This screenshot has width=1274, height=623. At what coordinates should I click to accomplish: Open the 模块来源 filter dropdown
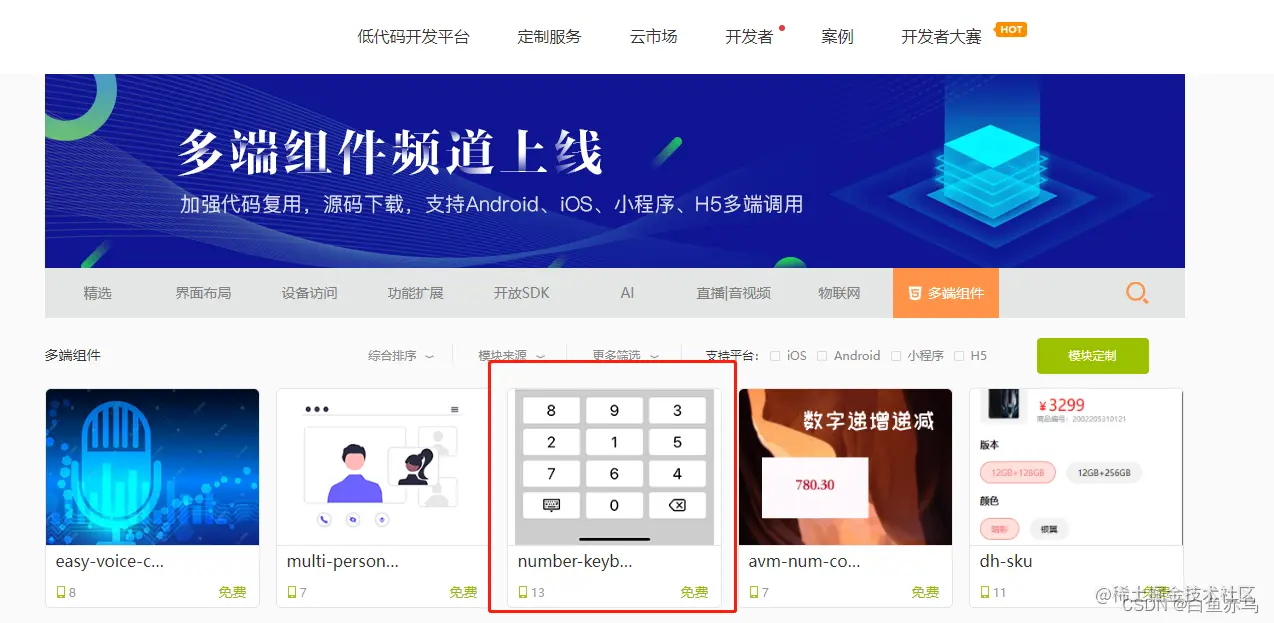click(x=511, y=355)
